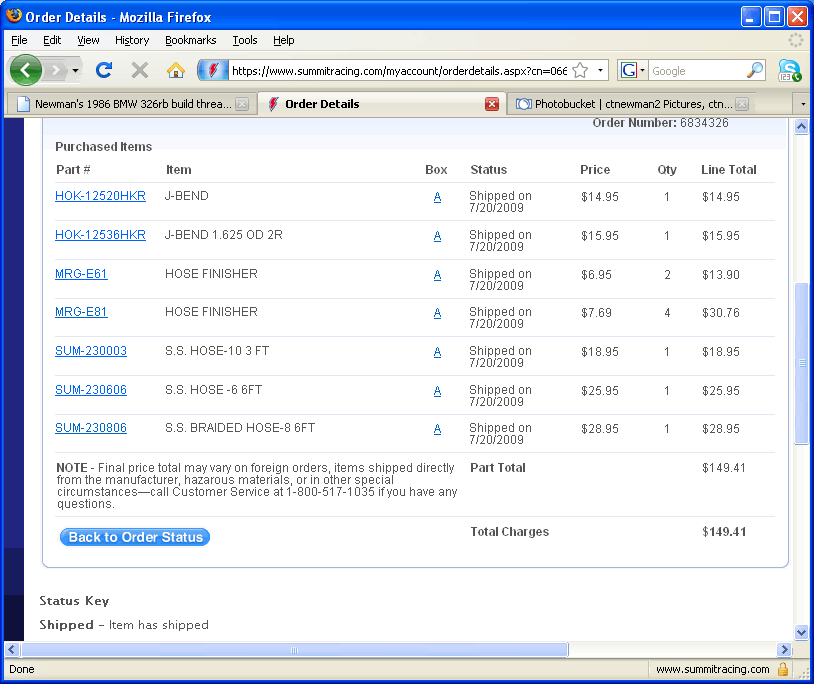Click Box A link for MRG-E61 row
This screenshot has height=684, width=814.
pos(437,275)
